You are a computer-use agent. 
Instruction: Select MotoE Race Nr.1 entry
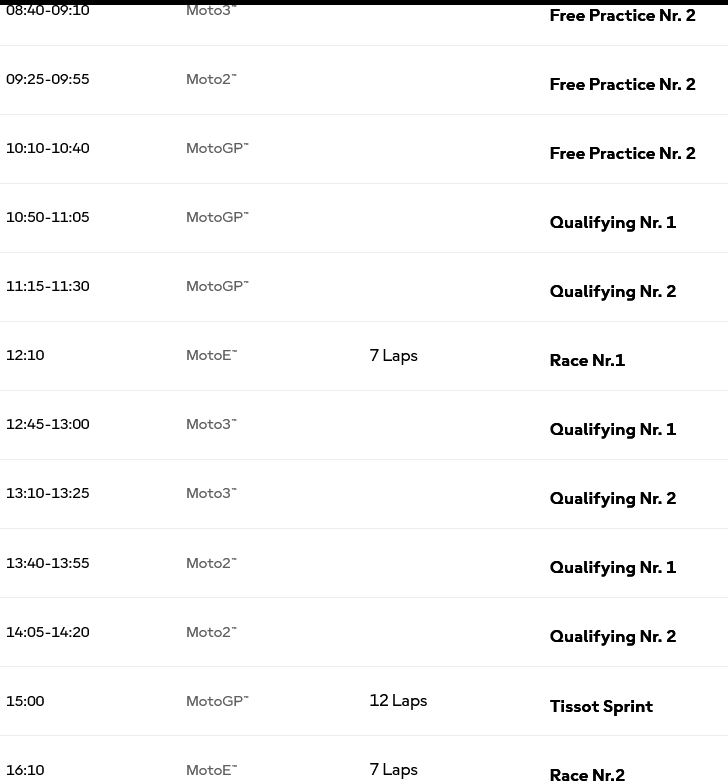[588, 360]
